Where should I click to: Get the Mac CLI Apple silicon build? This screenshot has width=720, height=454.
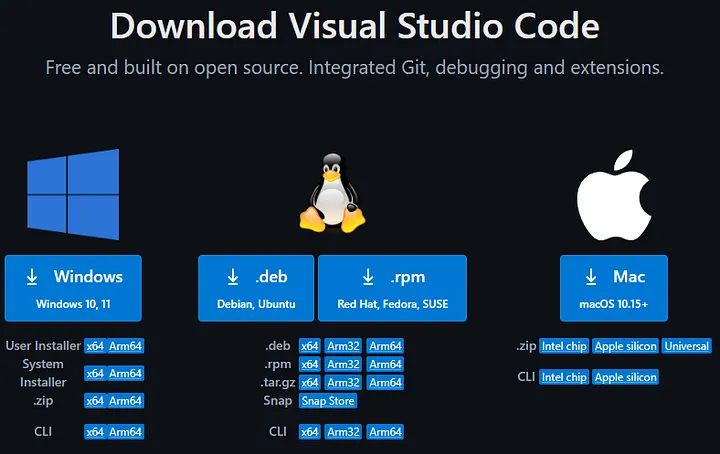pos(625,377)
